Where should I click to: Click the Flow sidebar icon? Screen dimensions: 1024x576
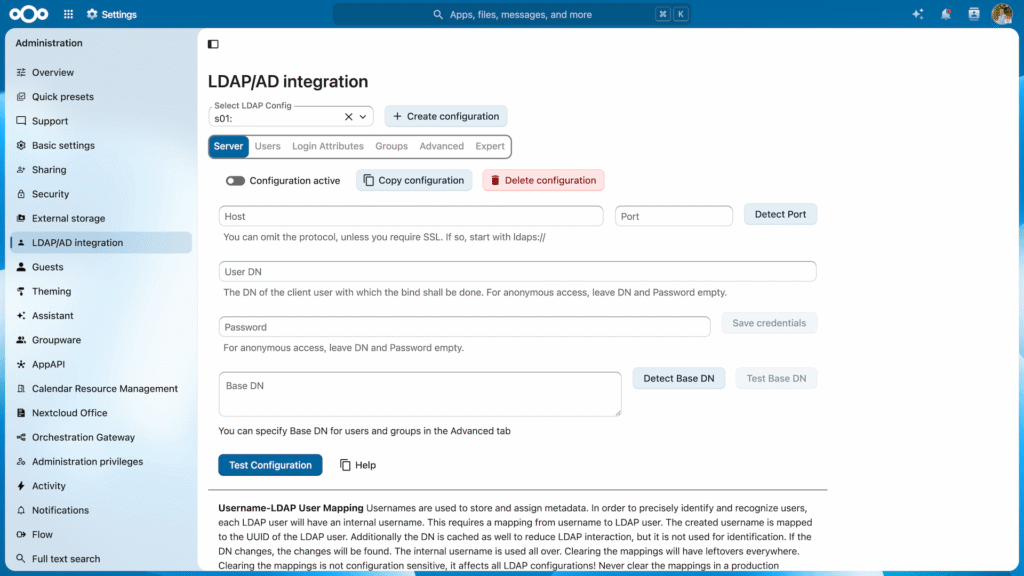[21, 534]
